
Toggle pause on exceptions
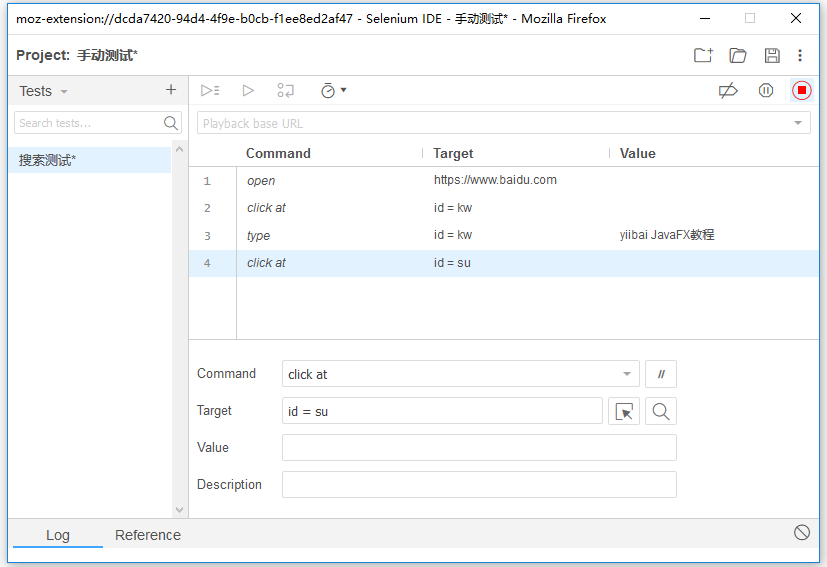pos(766,90)
